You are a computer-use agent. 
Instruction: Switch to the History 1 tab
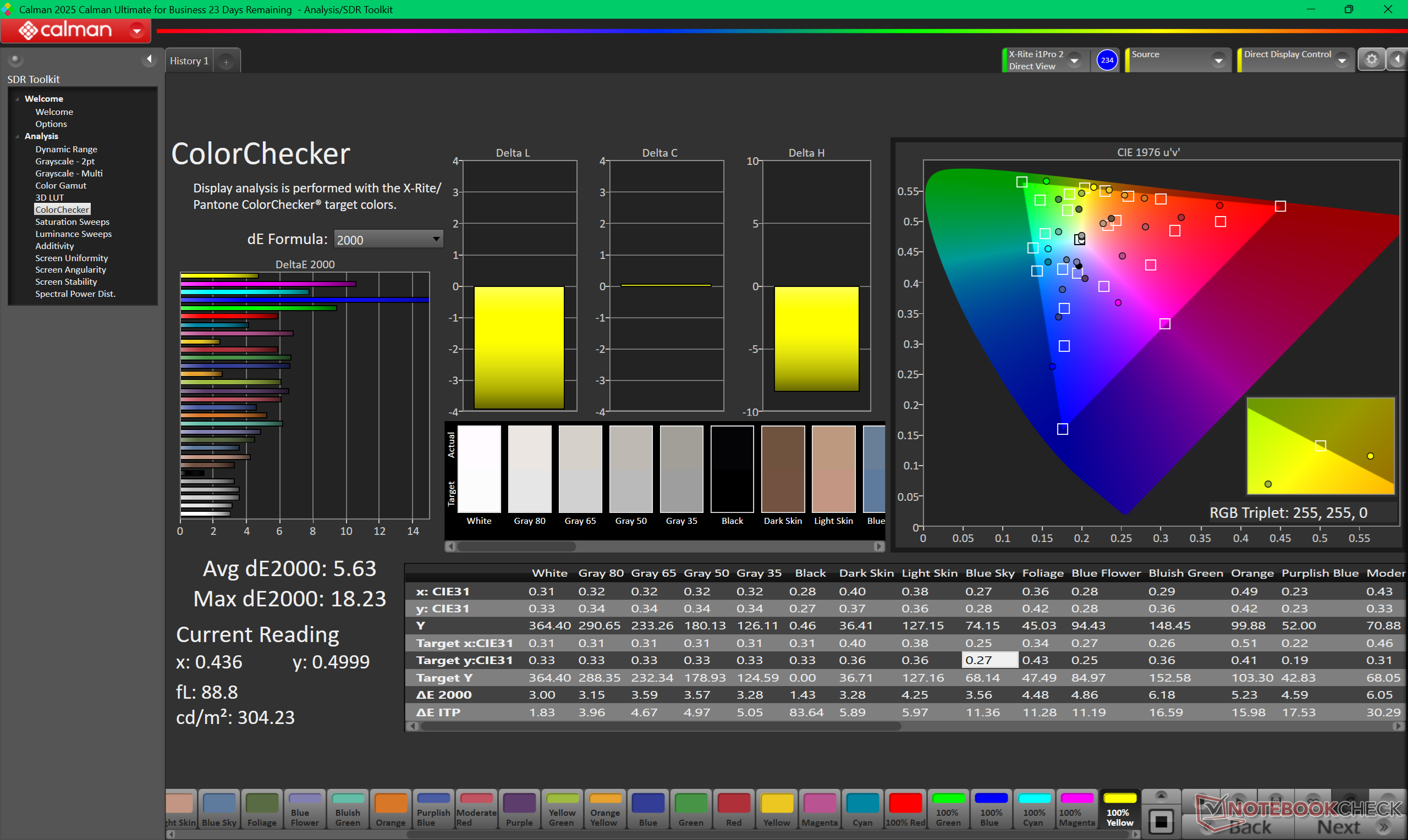tap(189, 61)
